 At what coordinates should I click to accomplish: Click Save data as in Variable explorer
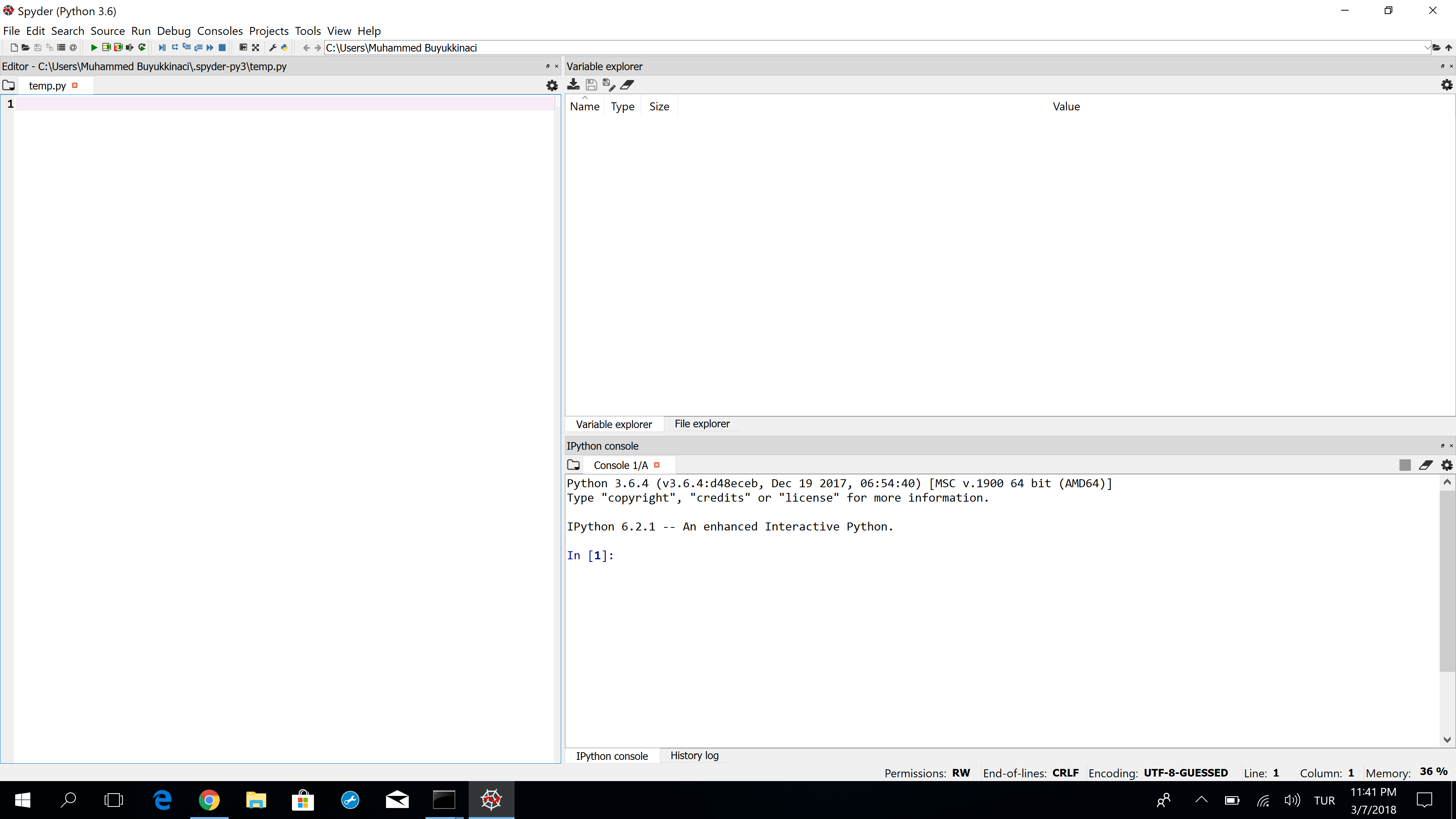pyautogui.click(x=609, y=85)
